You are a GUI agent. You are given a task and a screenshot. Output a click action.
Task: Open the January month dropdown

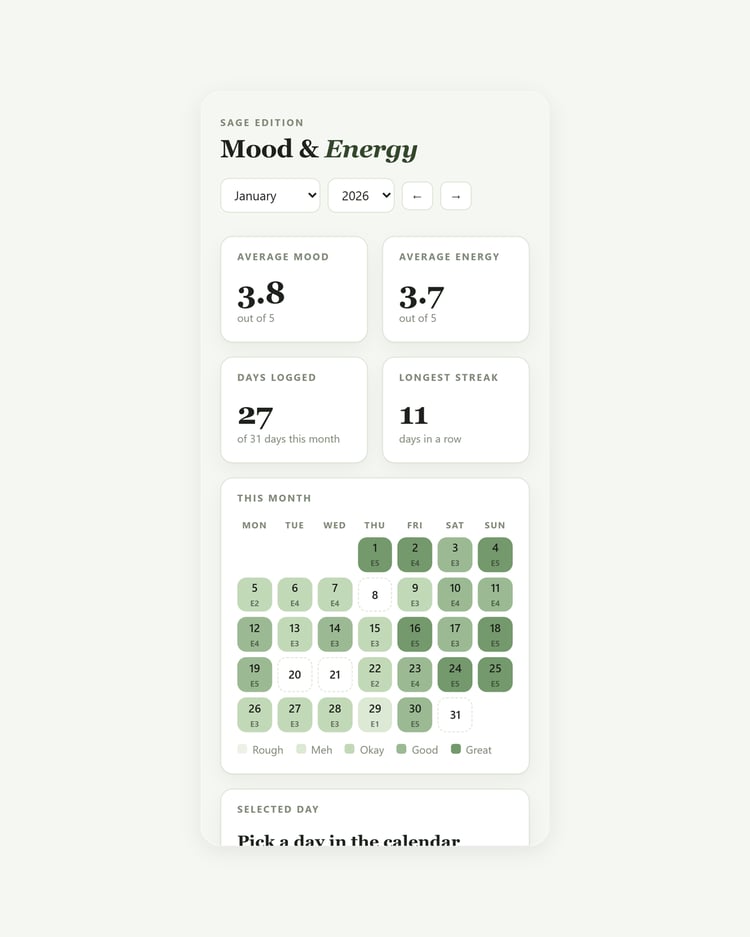click(270, 195)
